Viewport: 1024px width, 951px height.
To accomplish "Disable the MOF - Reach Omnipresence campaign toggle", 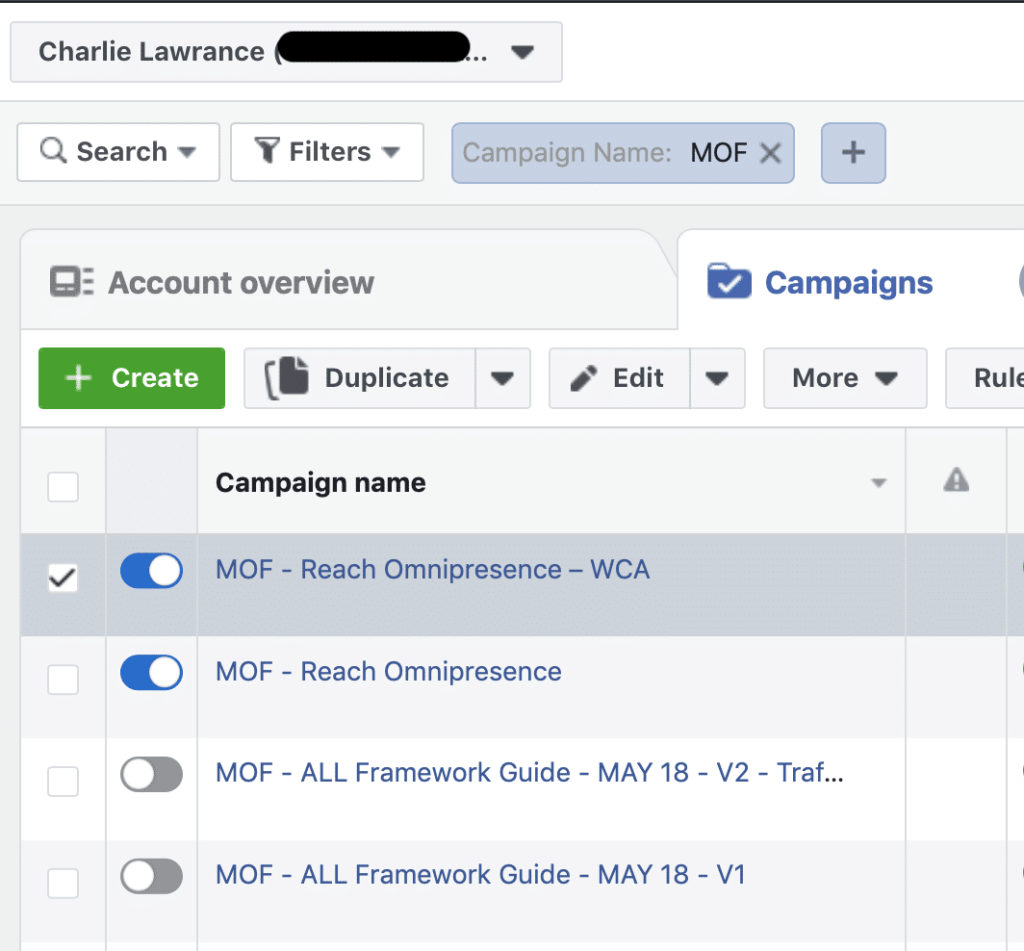I will click(151, 673).
